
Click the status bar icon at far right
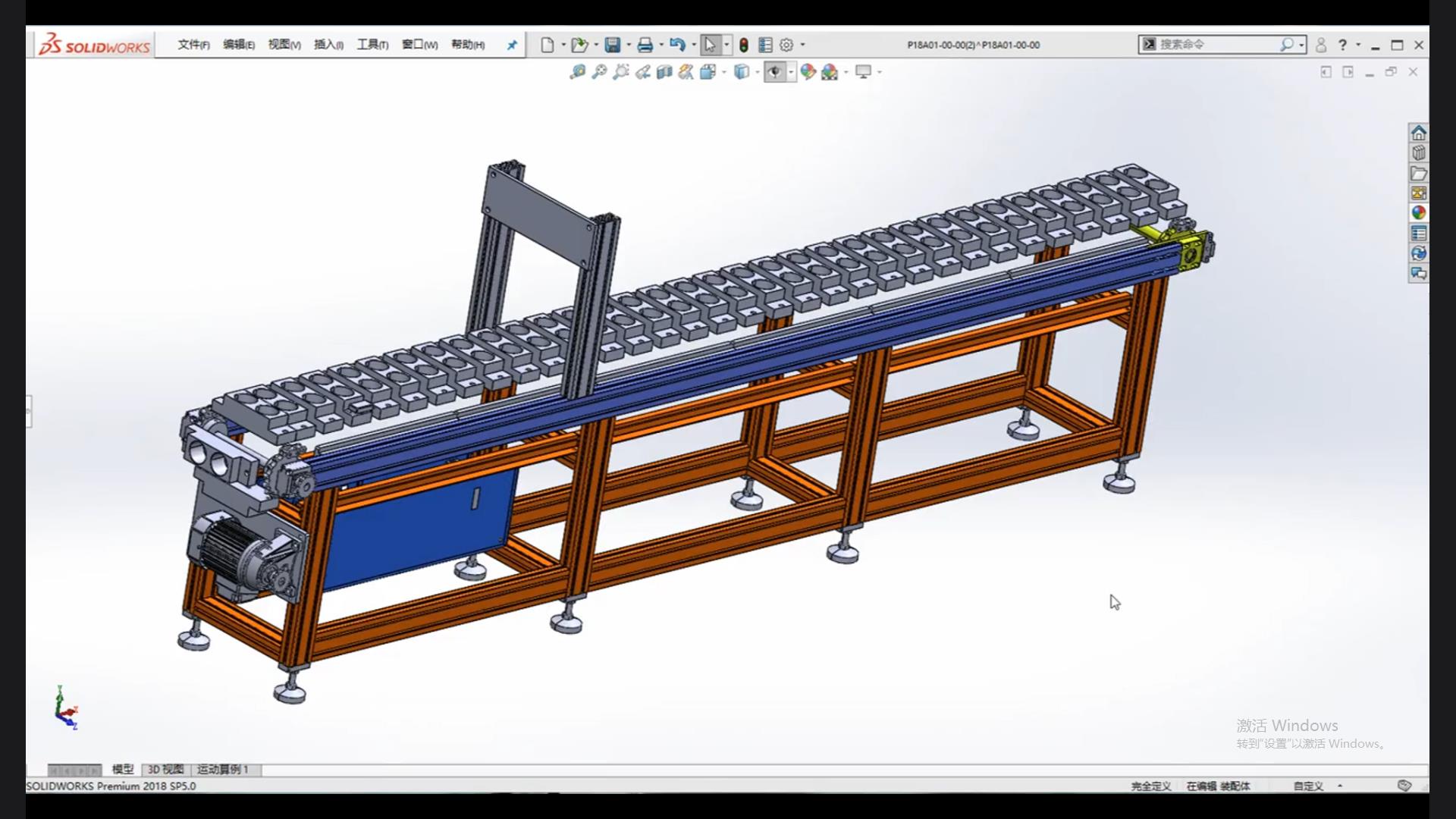(x=1404, y=786)
